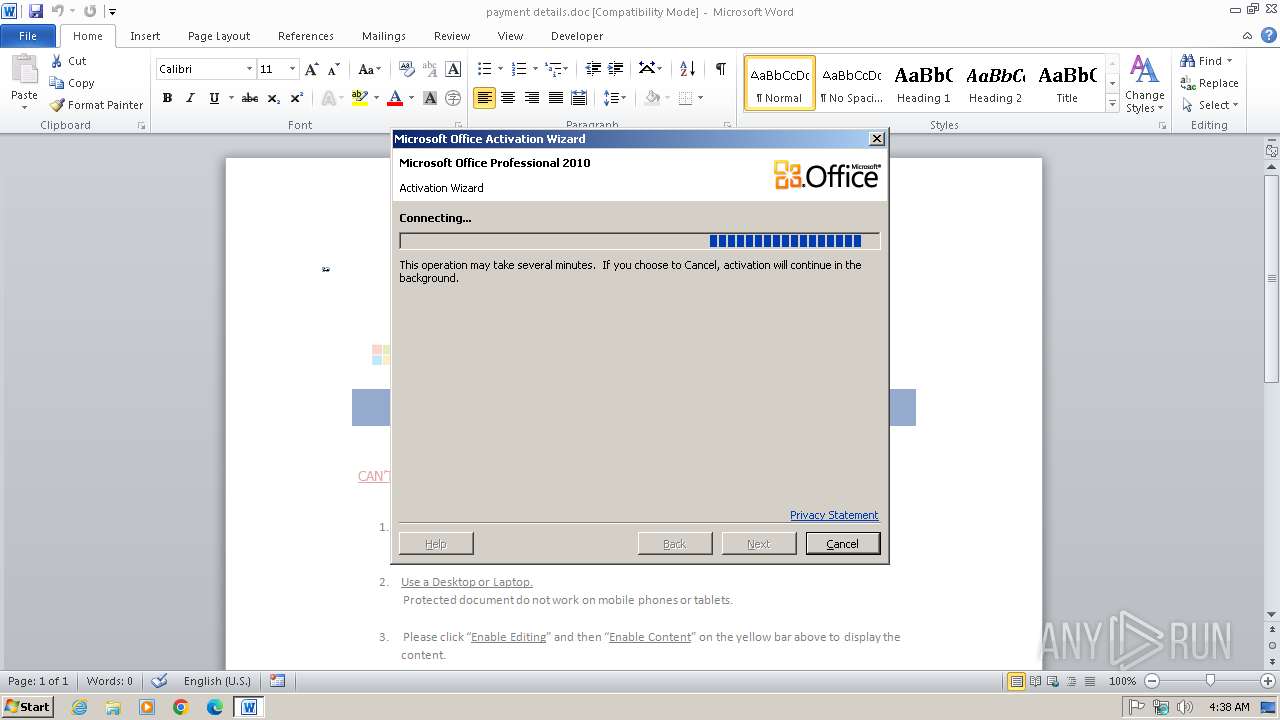Viewport: 1280px width, 720px height.
Task: Click the Character Border icon
Action: 453,69
